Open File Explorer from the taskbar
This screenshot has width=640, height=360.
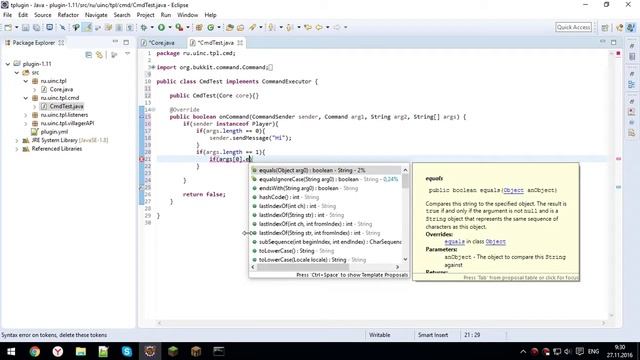[80, 351]
